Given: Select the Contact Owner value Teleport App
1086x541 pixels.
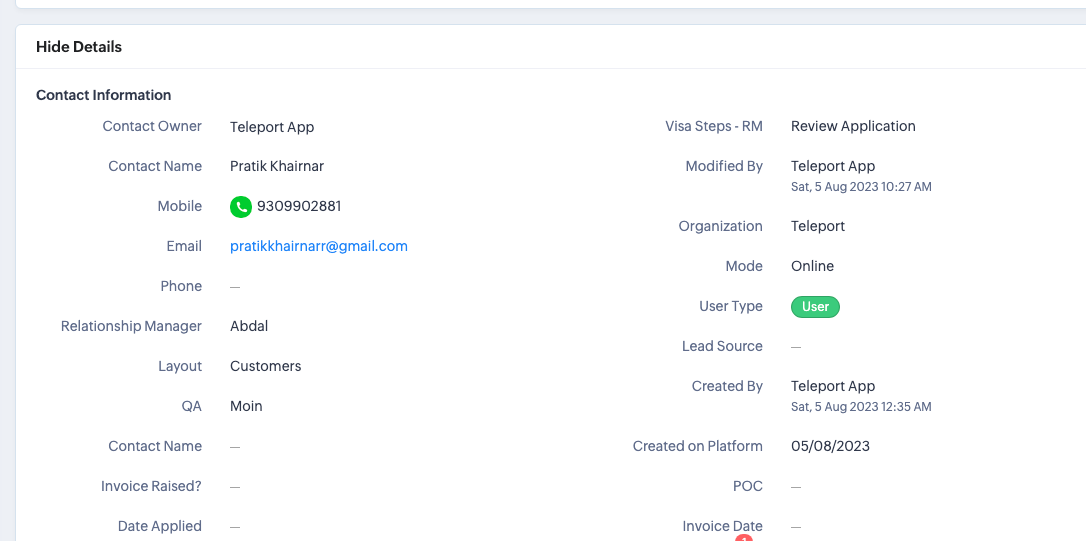Looking at the screenshot, I should click(272, 127).
